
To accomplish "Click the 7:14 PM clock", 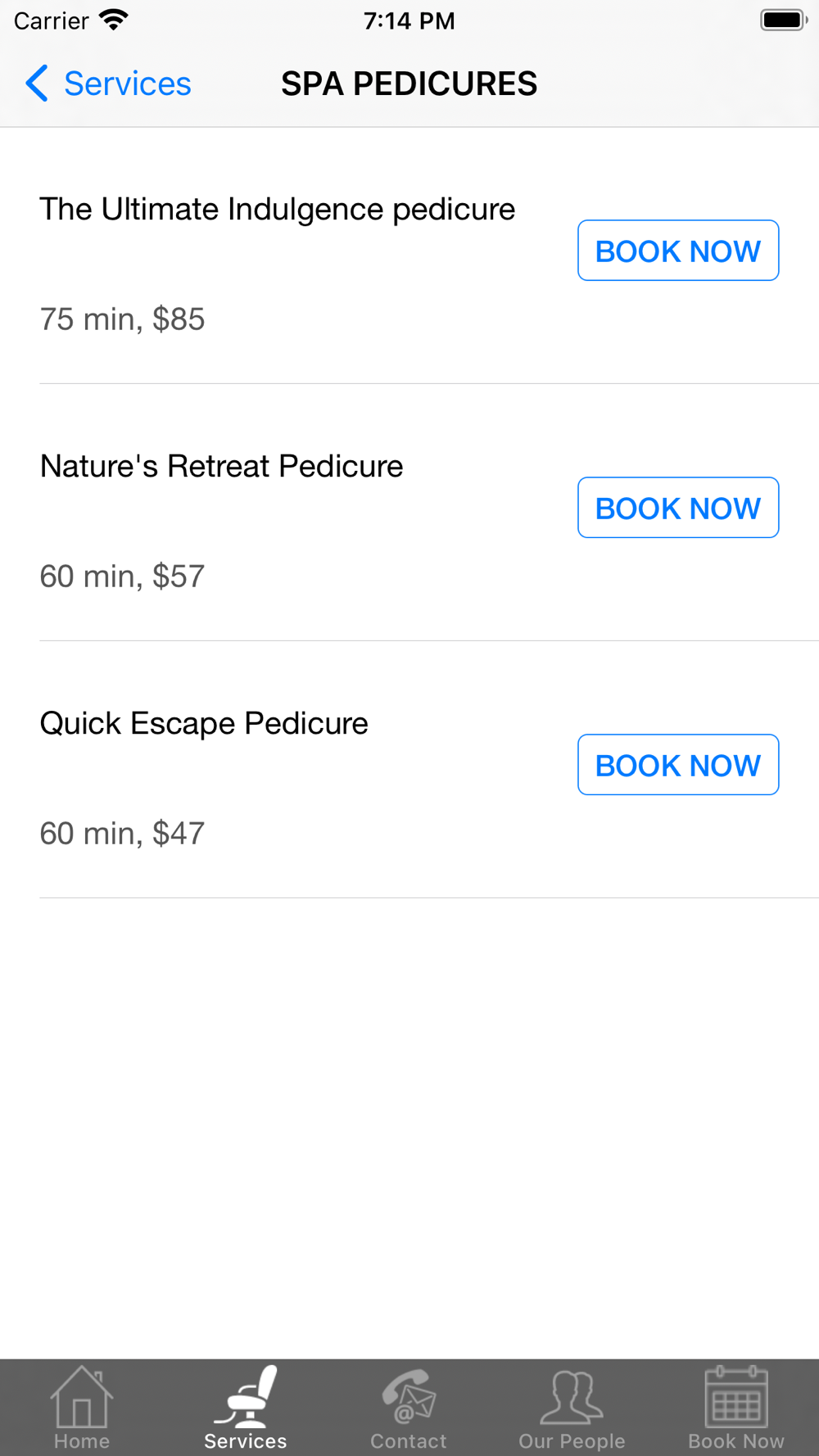I will (x=409, y=20).
